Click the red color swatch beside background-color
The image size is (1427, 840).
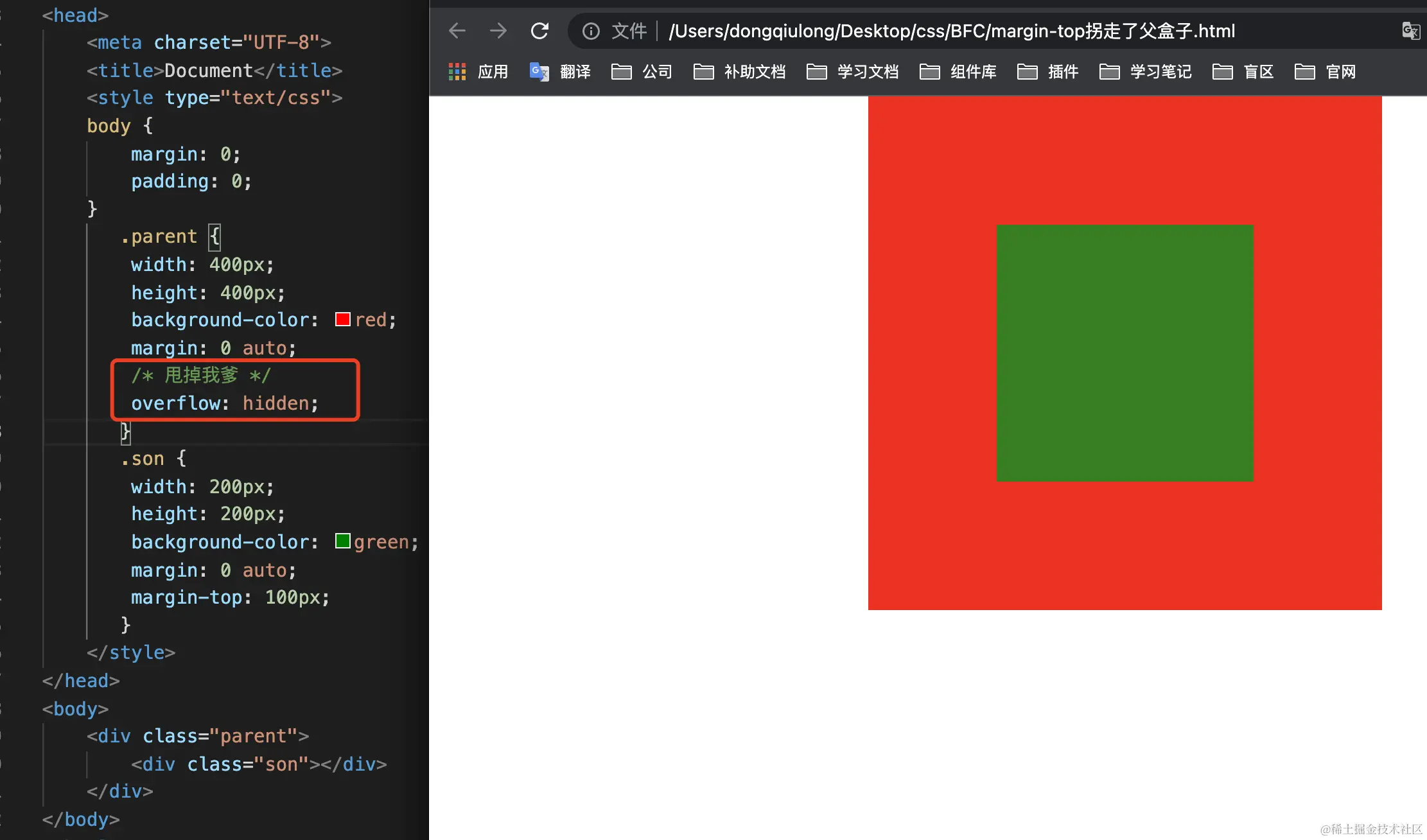pos(342,319)
